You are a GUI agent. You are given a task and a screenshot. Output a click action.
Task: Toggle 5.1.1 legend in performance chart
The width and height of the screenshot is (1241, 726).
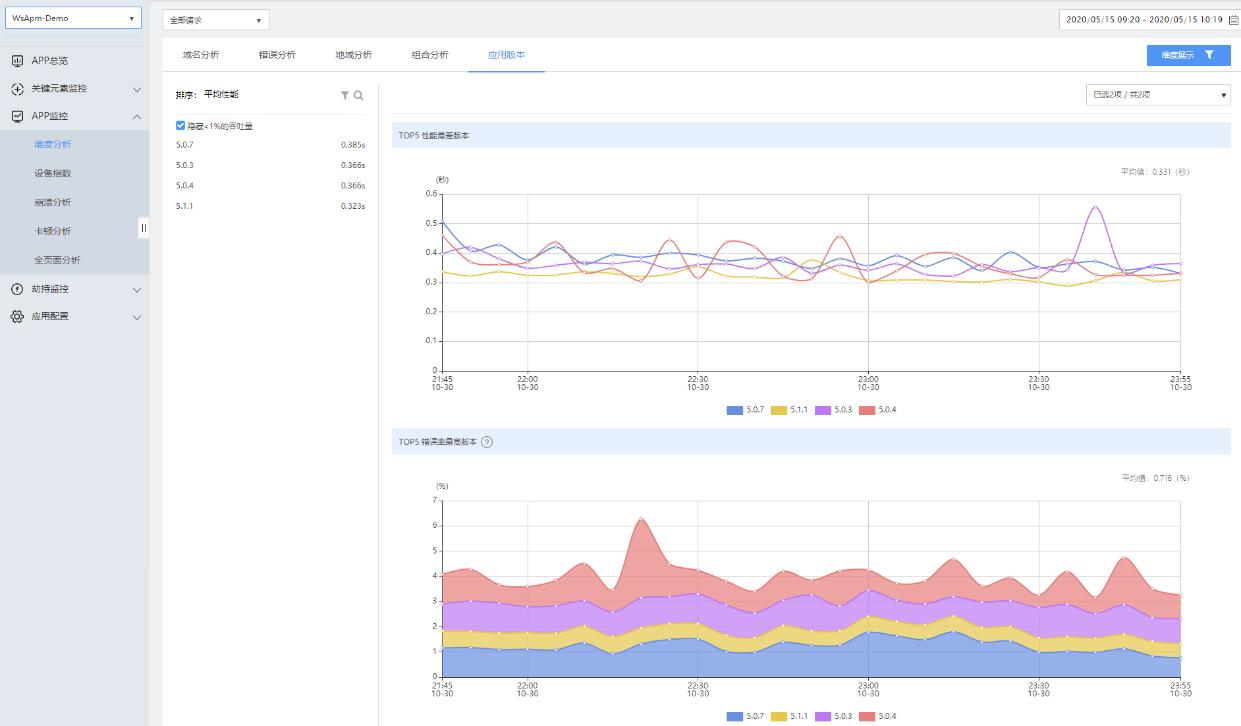[789, 410]
